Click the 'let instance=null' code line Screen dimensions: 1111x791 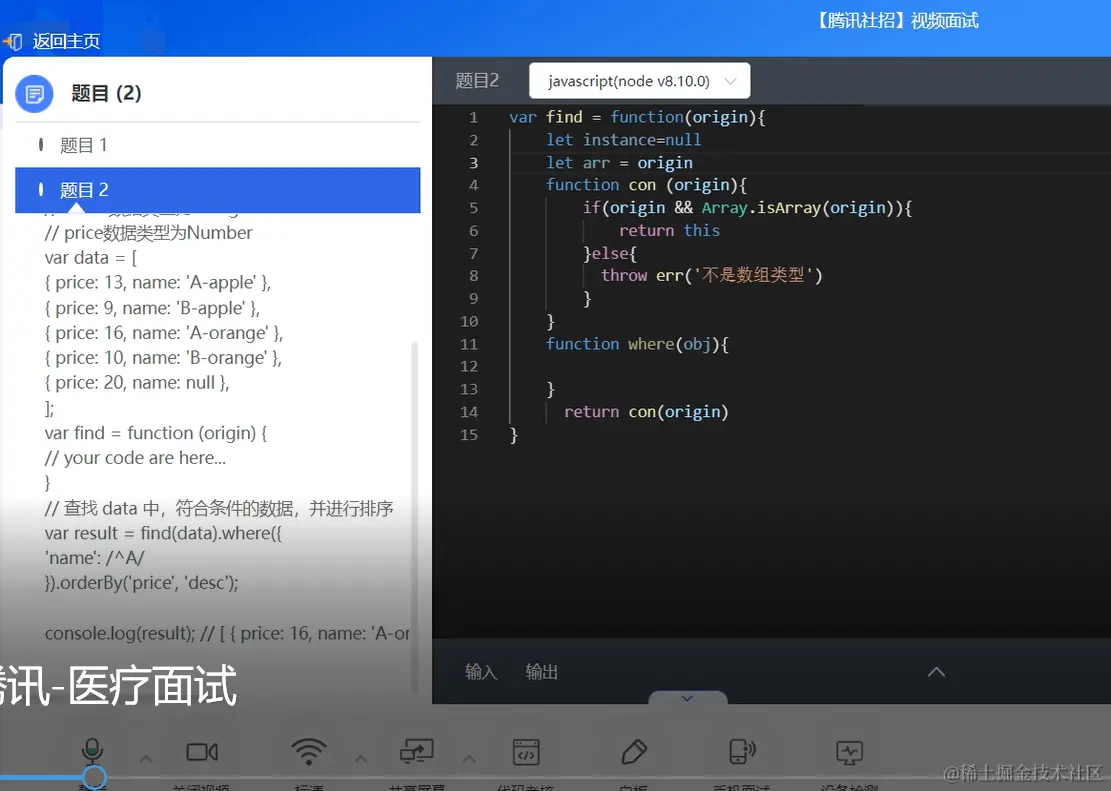(x=623, y=140)
